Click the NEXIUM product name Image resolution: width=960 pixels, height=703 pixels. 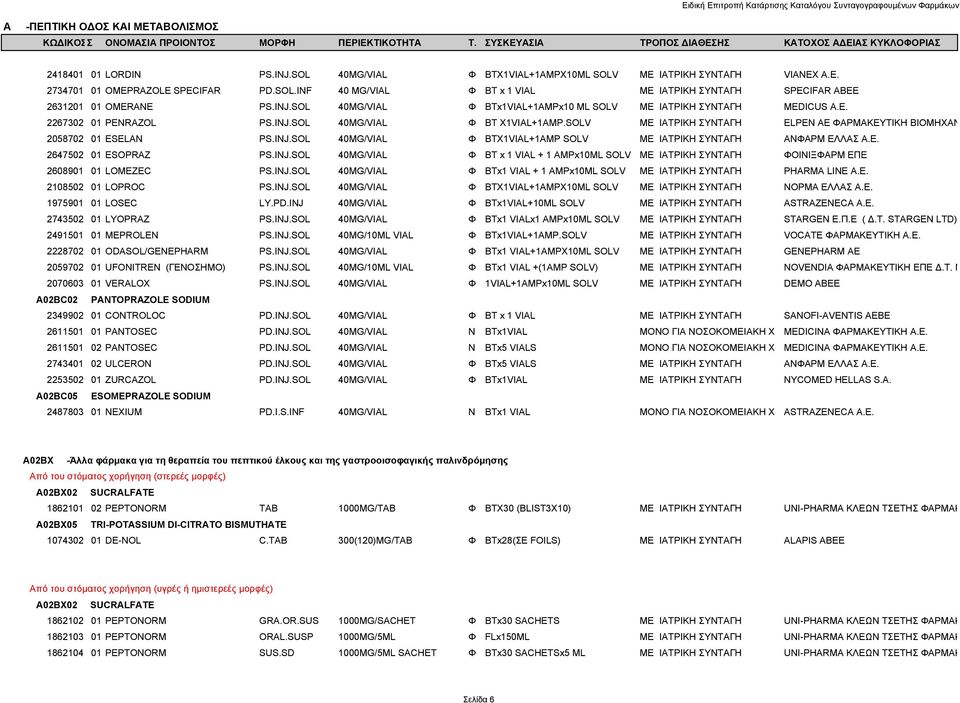[124, 412]
